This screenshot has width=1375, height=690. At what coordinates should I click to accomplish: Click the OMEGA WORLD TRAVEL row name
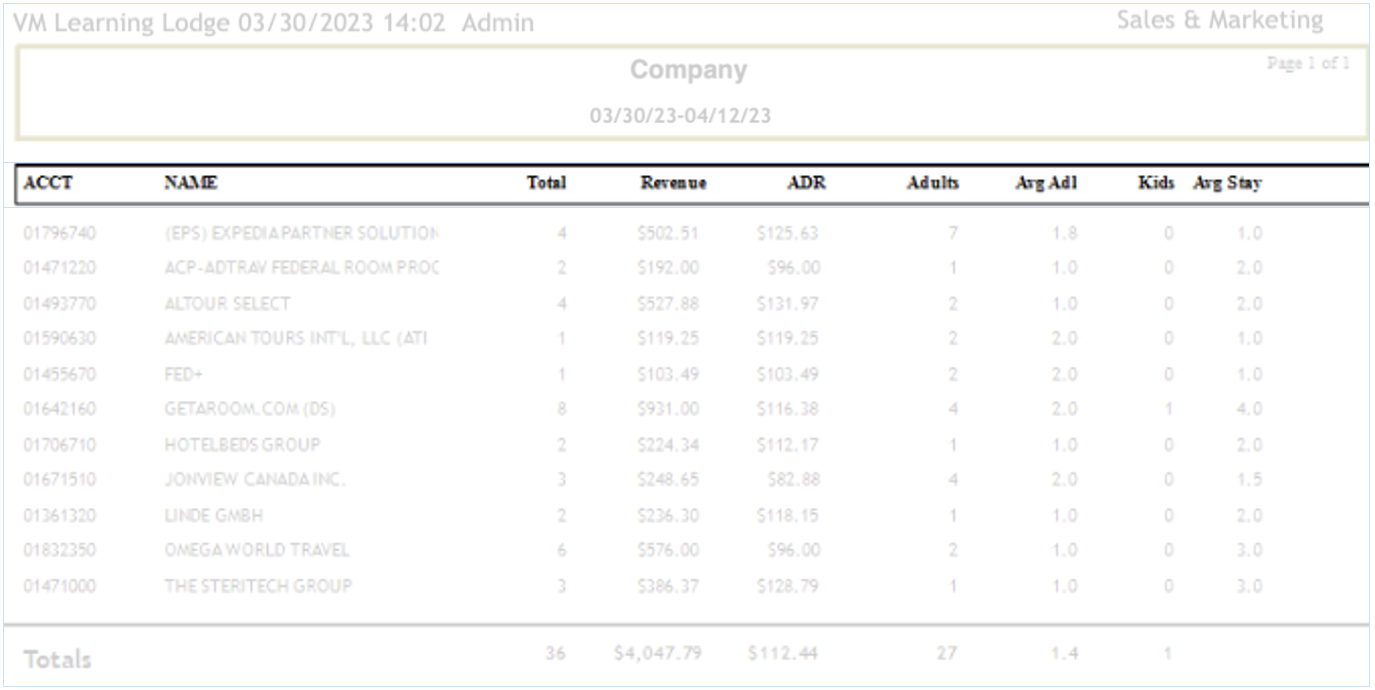(257, 550)
